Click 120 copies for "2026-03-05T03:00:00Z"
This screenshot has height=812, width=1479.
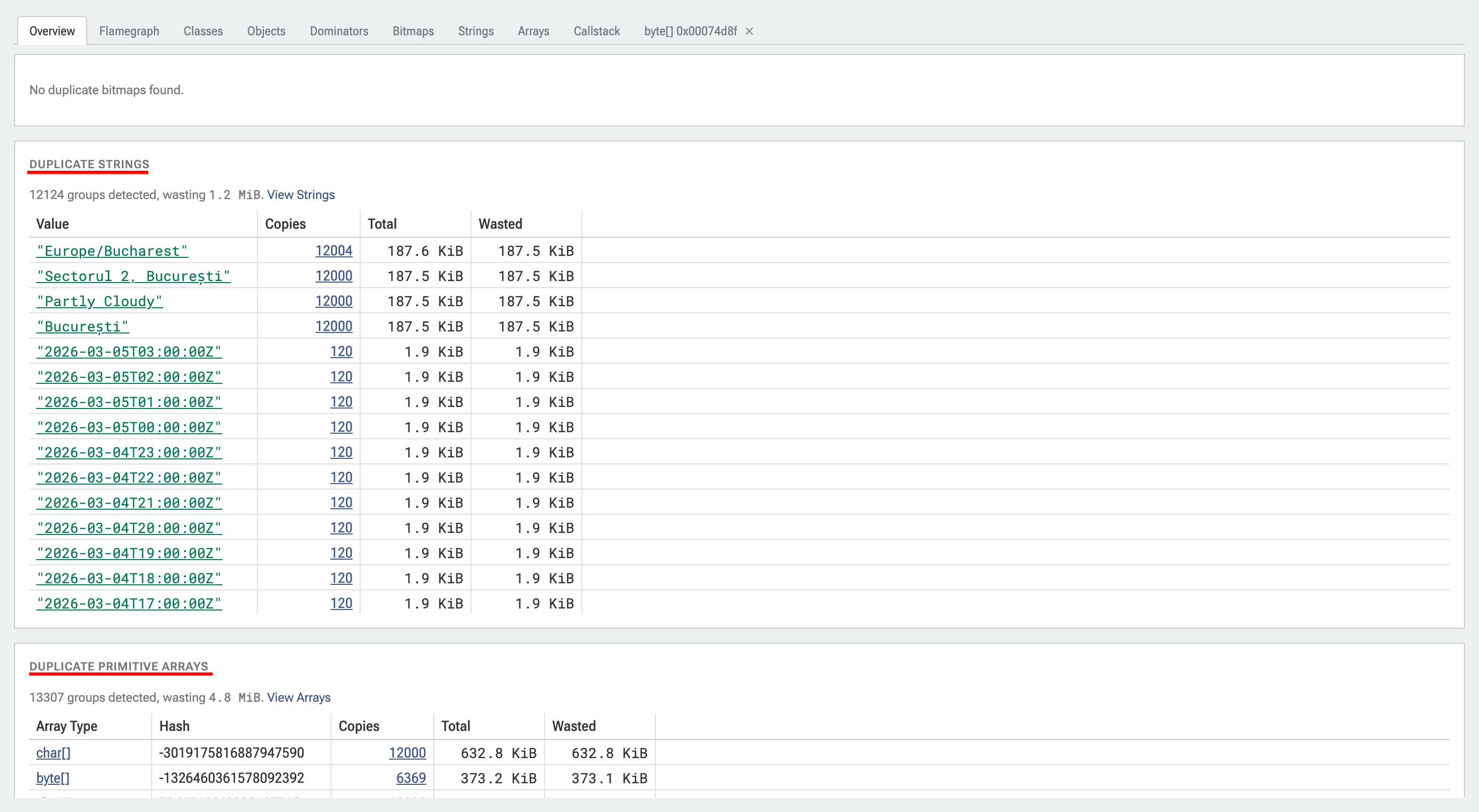[341, 352]
